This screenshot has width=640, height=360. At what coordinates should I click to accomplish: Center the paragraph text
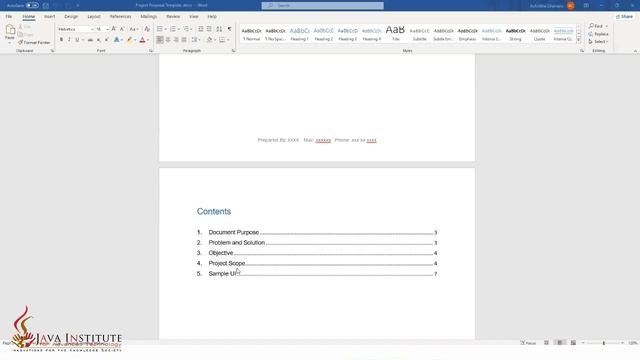(168, 40)
